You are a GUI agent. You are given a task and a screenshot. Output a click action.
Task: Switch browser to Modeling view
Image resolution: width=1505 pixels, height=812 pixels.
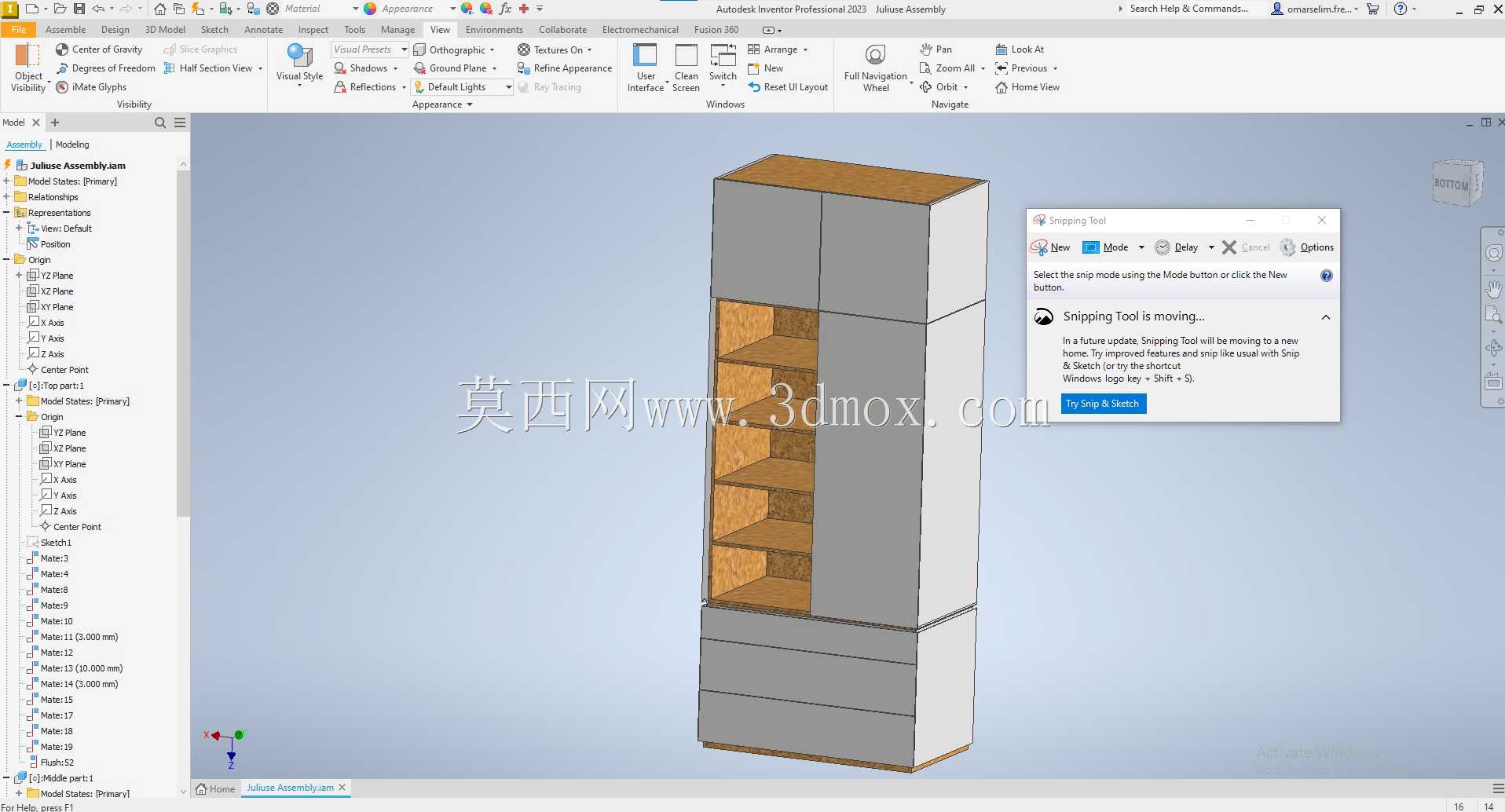(72, 144)
